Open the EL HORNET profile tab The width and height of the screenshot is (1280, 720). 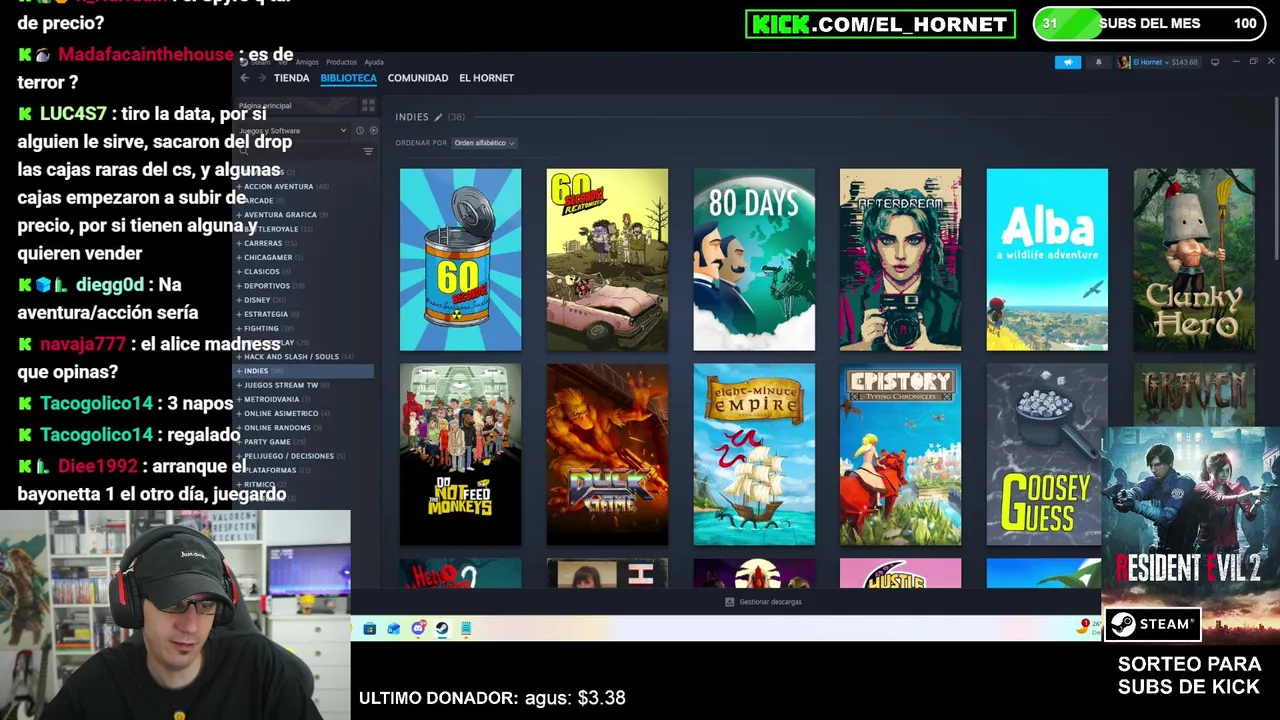click(x=486, y=78)
